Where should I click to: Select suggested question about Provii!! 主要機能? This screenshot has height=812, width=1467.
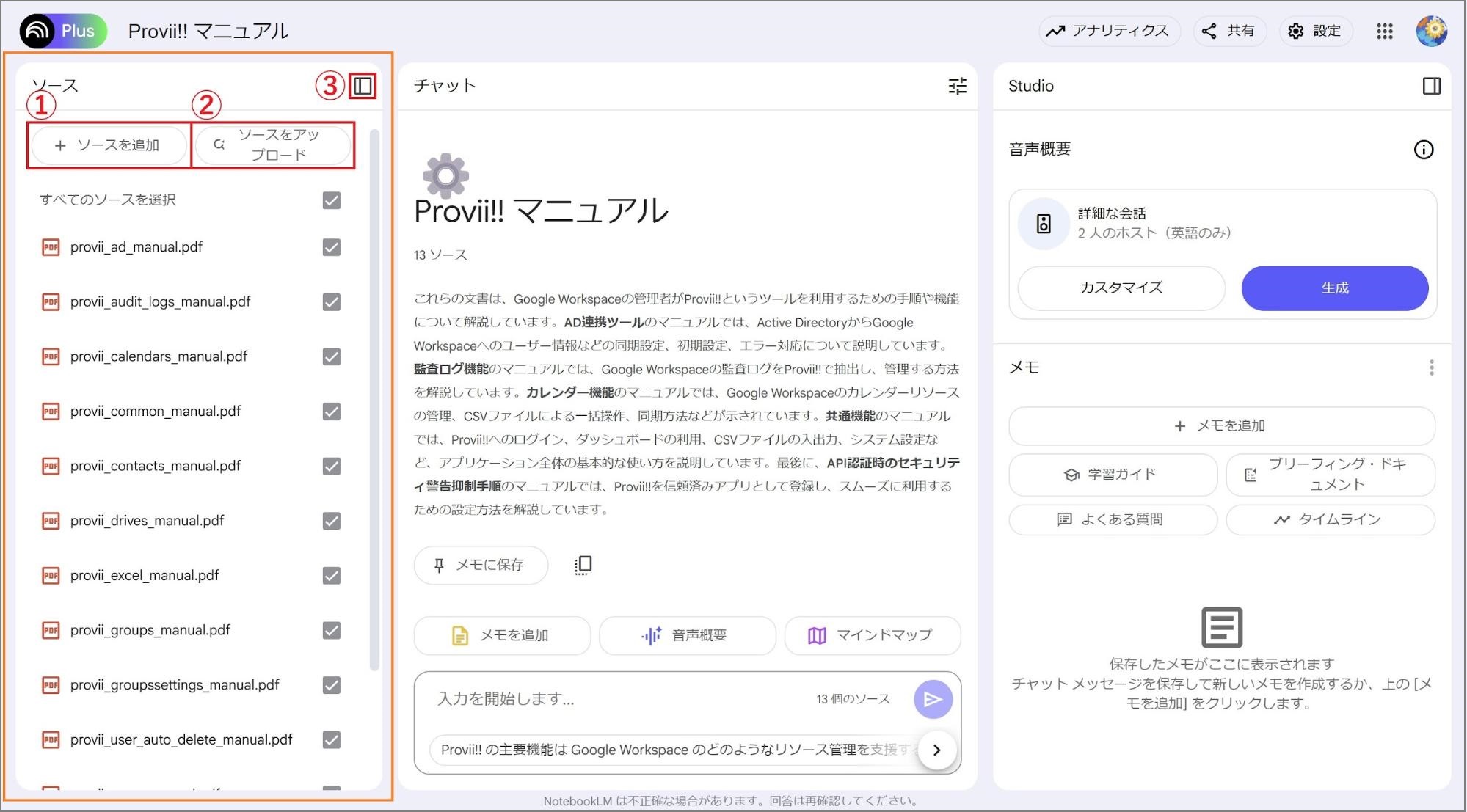675,750
